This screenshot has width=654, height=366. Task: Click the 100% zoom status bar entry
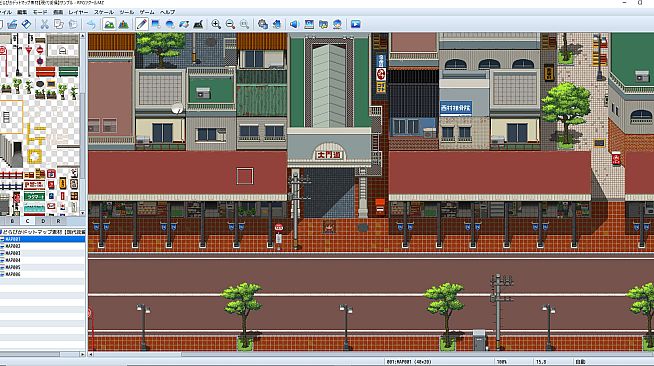coord(501,362)
